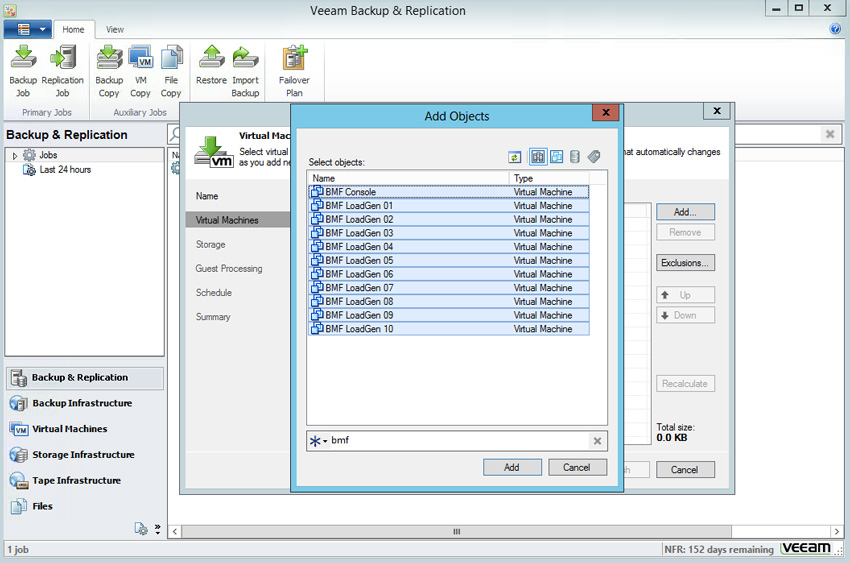Select BMF LoadGen 02 row
Image resolution: width=850 pixels, height=563 pixels.
[449, 219]
